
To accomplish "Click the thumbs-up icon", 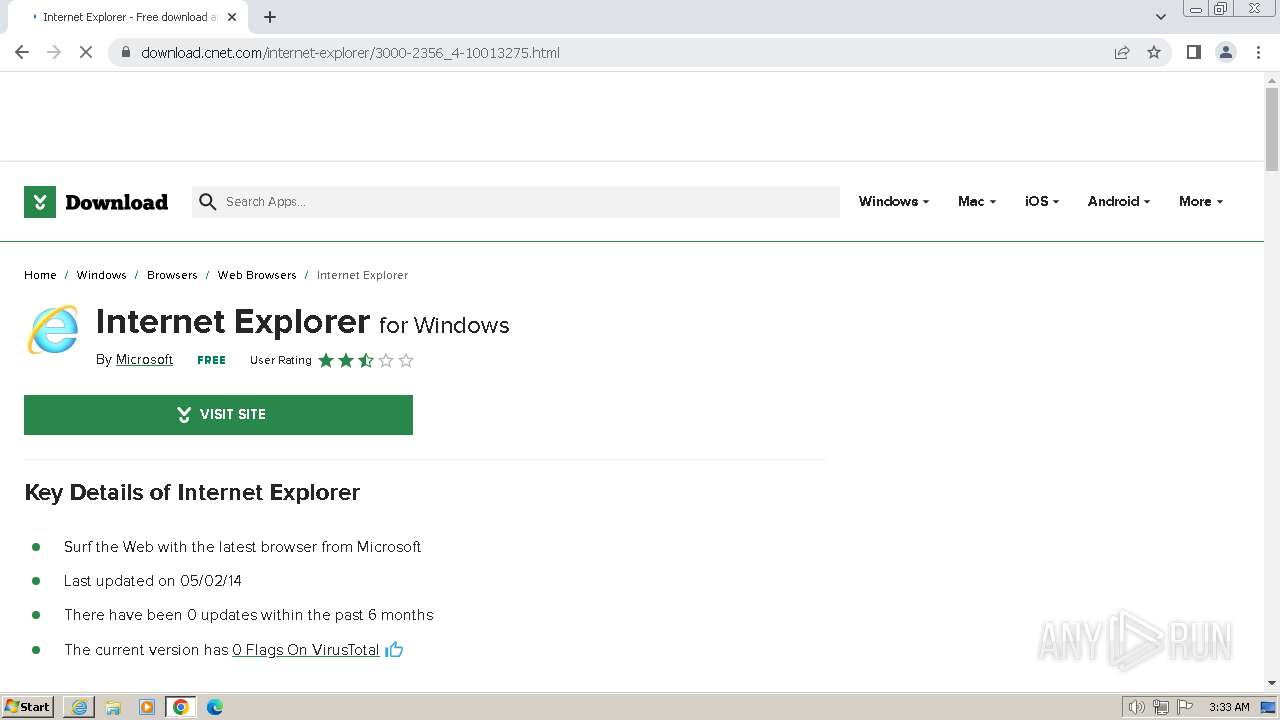I will (394, 650).
